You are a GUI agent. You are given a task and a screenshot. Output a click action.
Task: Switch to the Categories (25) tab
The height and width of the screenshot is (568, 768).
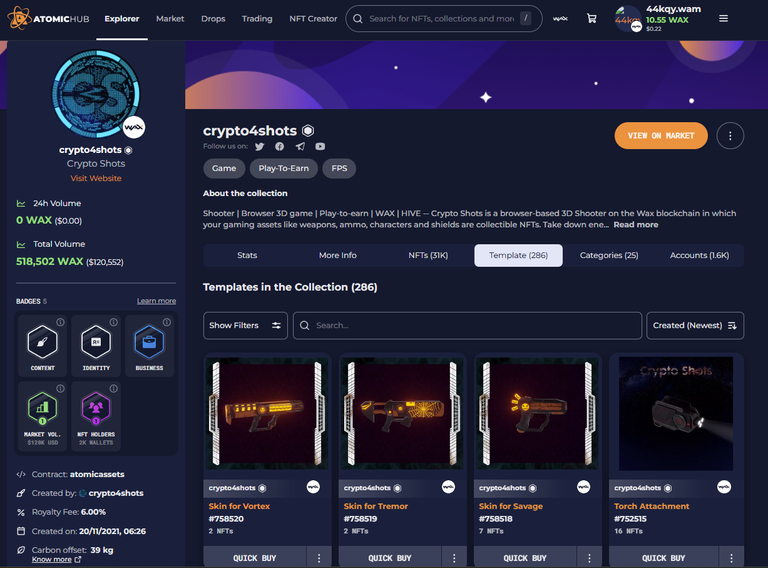coord(609,255)
